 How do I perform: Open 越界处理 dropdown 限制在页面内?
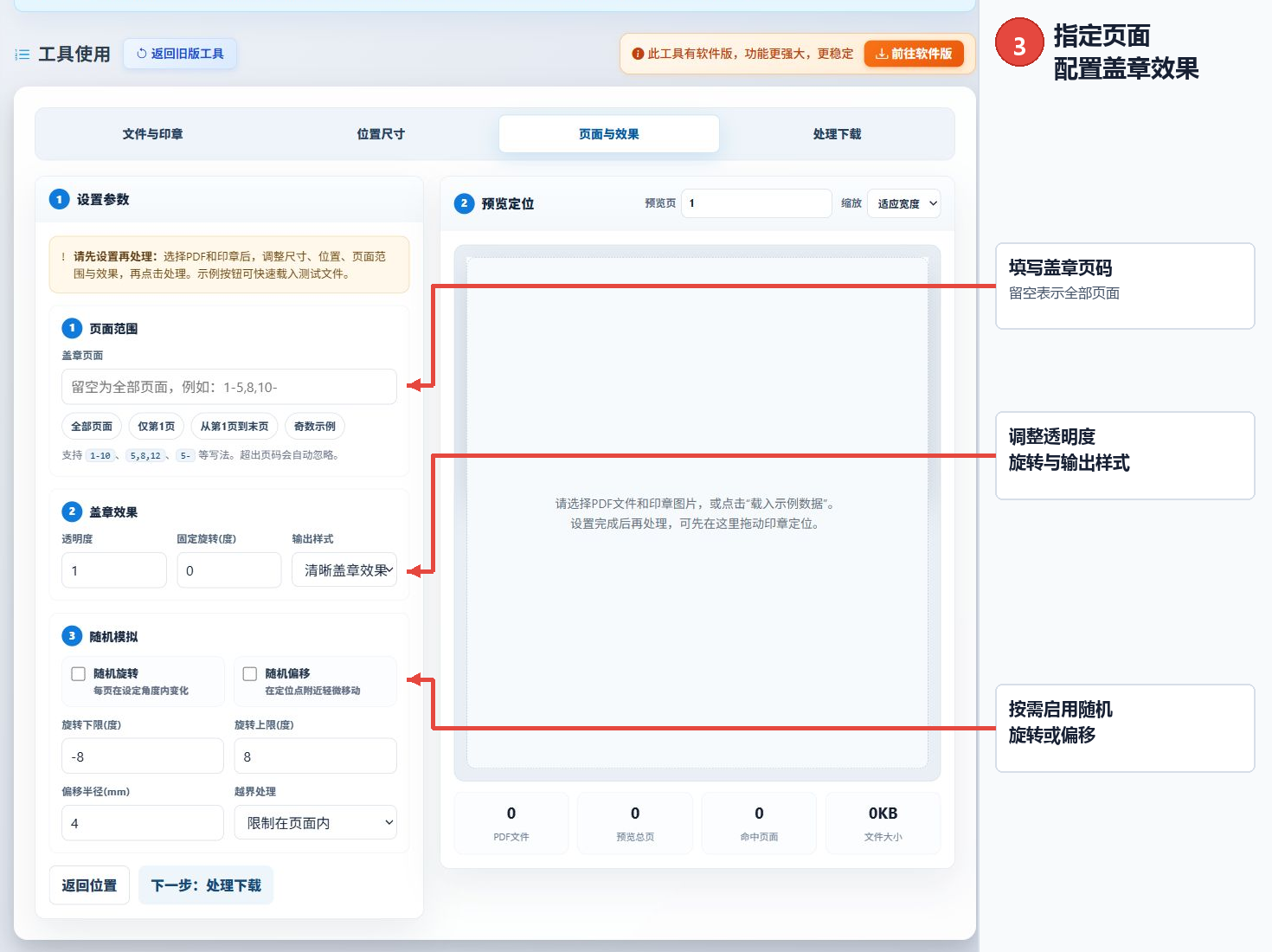tap(316, 823)
